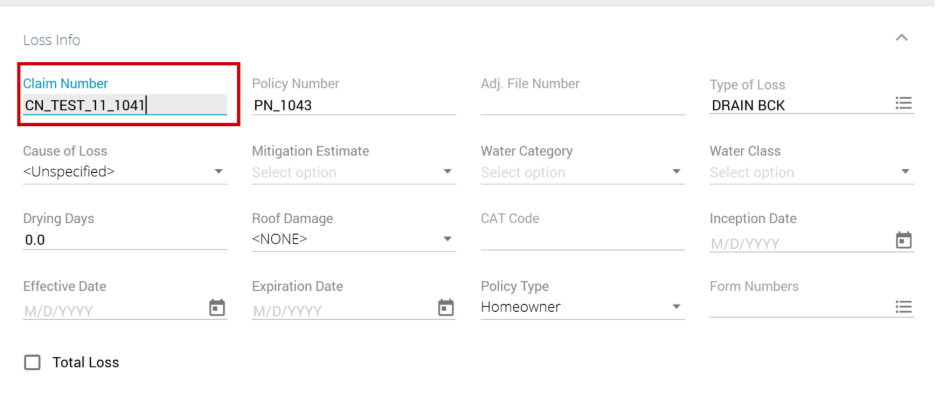The image size is (936, 418).
Task: Click the Claim Number field
Action: point(125,104)
